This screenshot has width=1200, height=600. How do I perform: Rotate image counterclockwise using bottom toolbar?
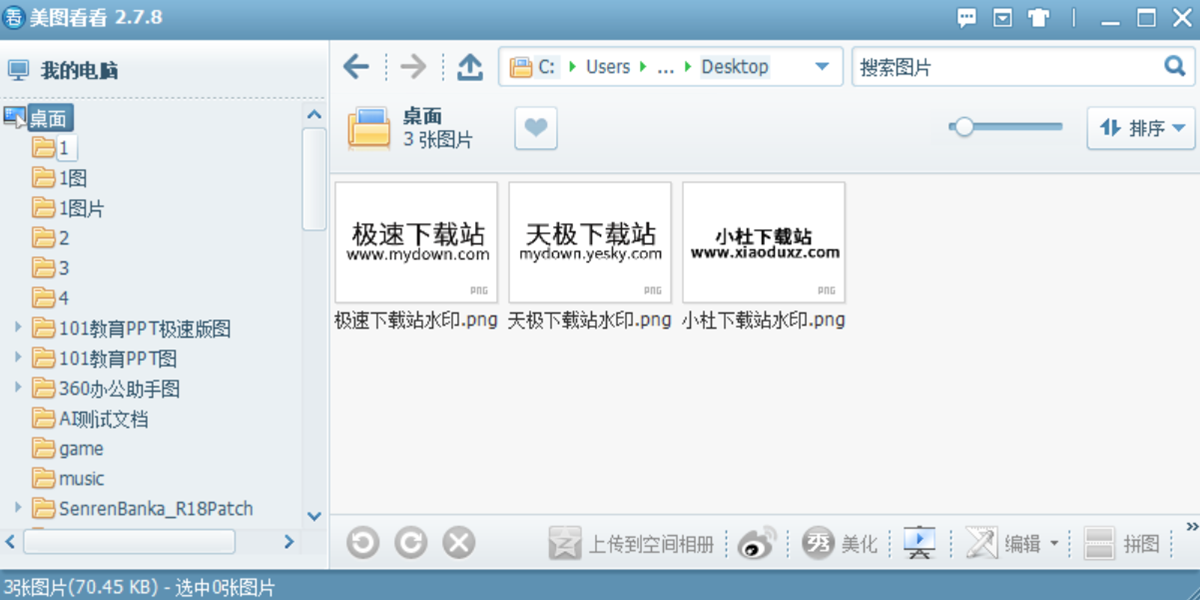tap(363, 543)
